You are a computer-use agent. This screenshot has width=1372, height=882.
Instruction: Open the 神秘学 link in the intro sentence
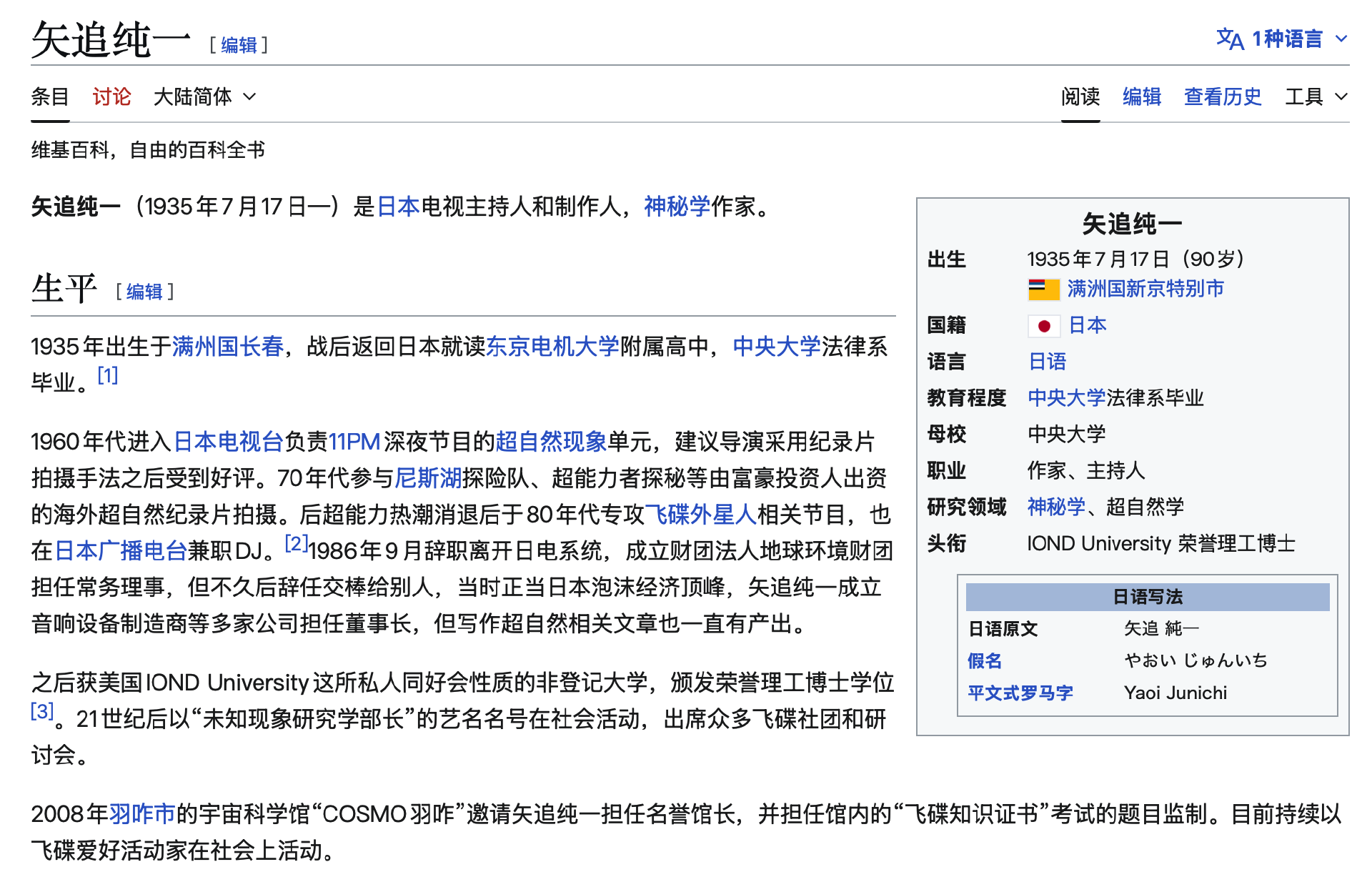(676, 207)
